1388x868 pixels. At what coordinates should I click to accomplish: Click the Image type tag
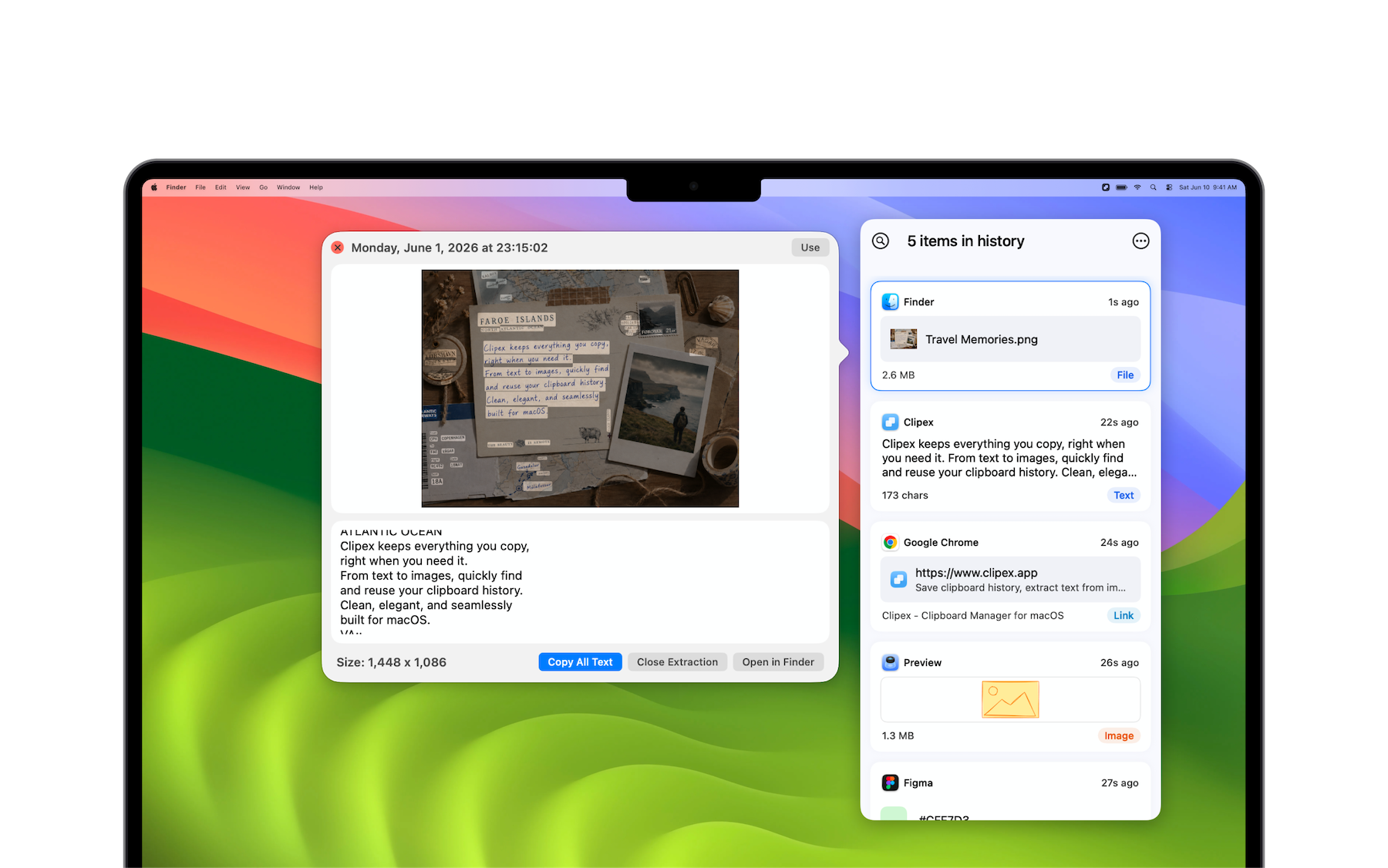pos(1119,735)
